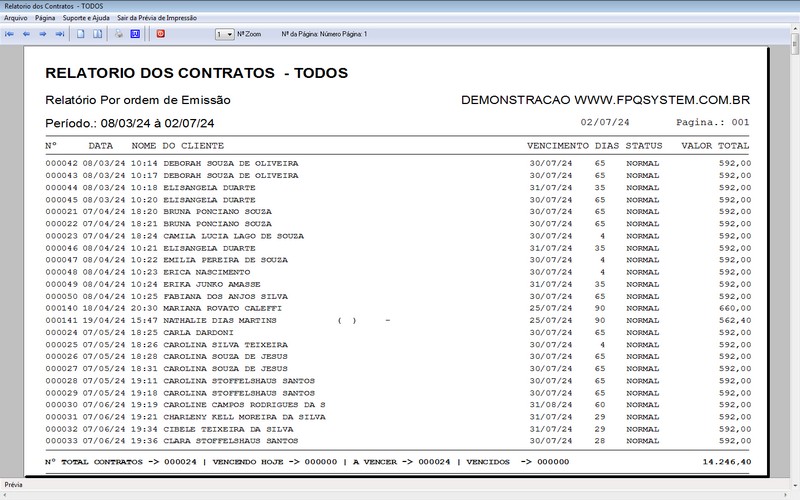Image resolution: width=800 pixels, height=500 pixels.
Task: Click the 660,00 value for MARIANA ROVATO
Action: click(x=735, y=309)
